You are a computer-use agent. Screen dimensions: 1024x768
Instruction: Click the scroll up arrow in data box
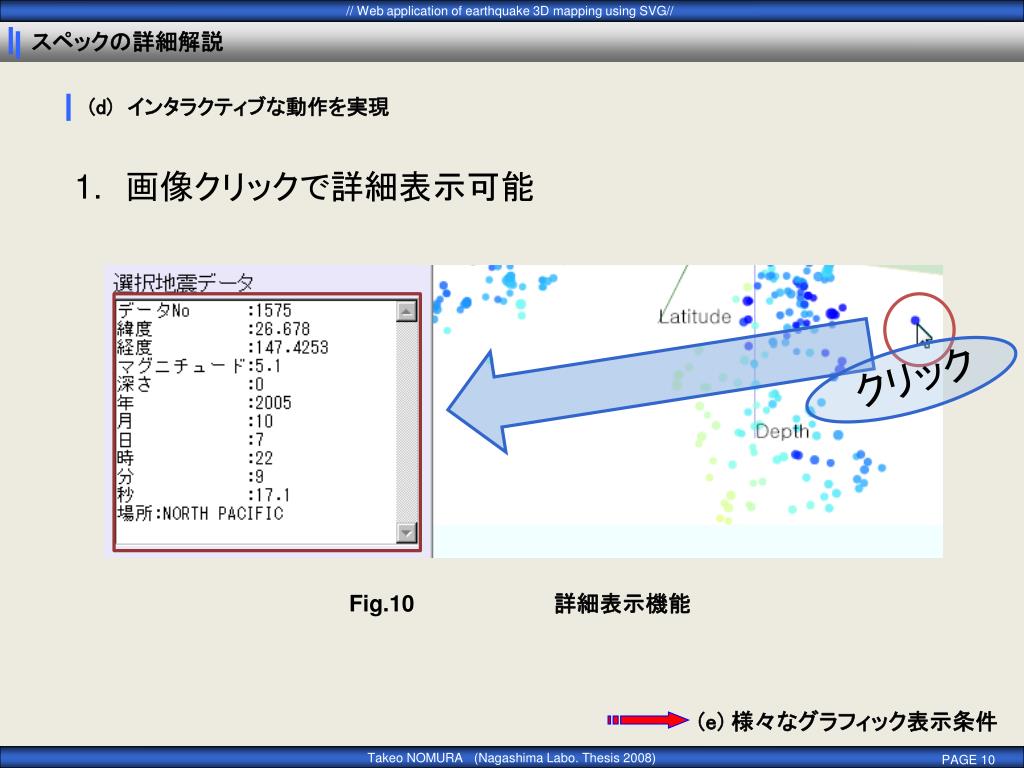(x=406, y=312)
